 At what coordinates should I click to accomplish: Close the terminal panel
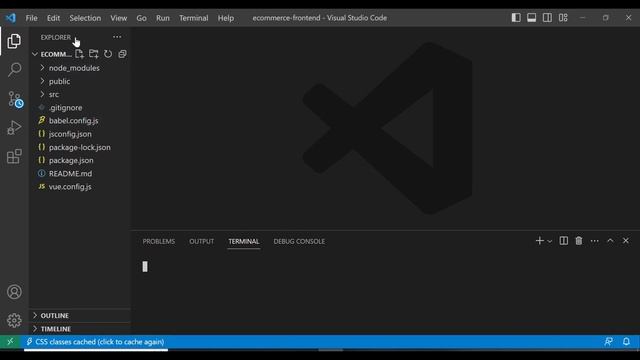626,241
